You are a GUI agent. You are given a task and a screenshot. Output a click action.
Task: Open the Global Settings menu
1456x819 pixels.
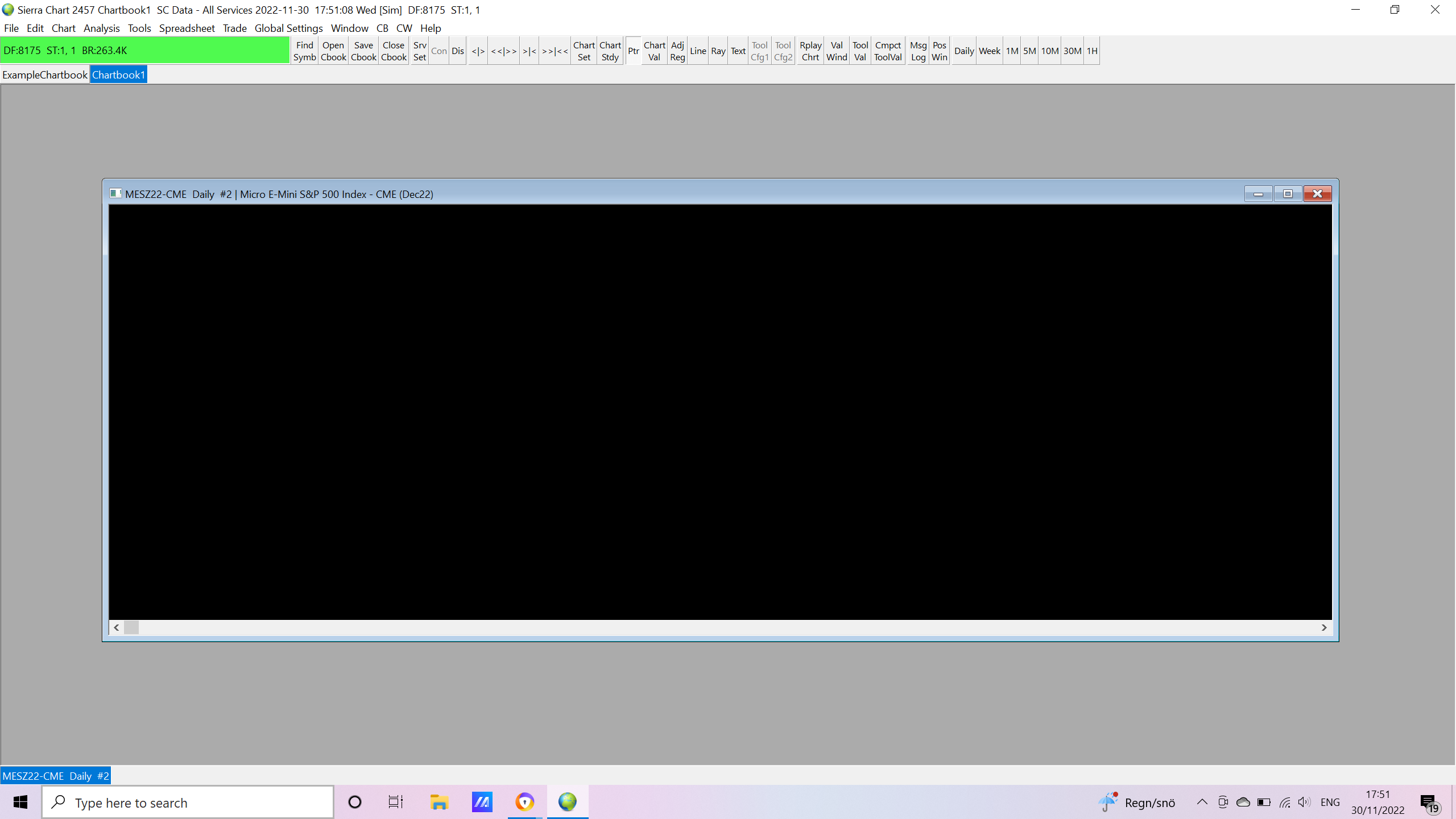[288, 28]
